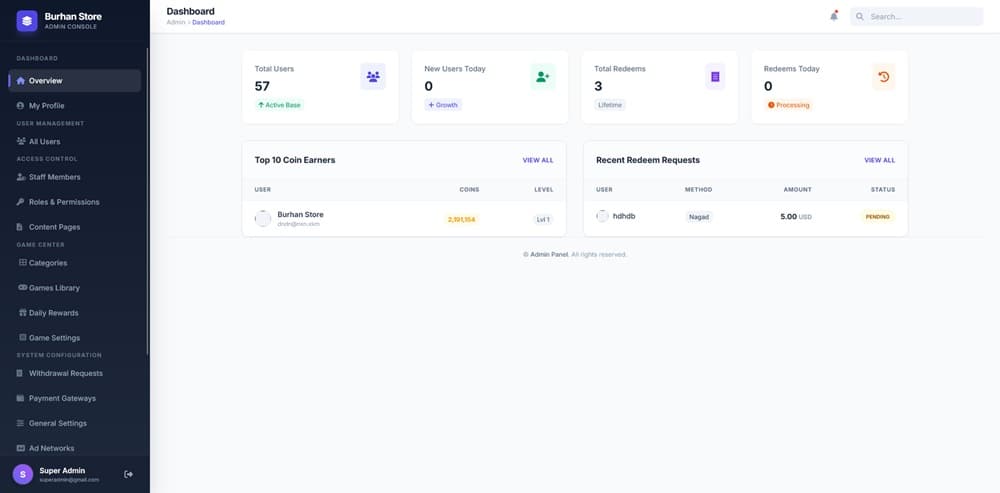The image size is (1000, 493).
Task: View all Top 10 Coin Earners
Action: (x=537, y=160)
